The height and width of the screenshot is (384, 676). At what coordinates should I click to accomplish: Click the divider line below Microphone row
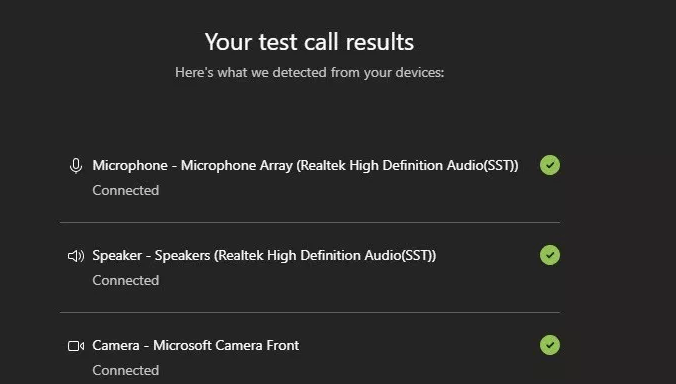pos(310,222)
